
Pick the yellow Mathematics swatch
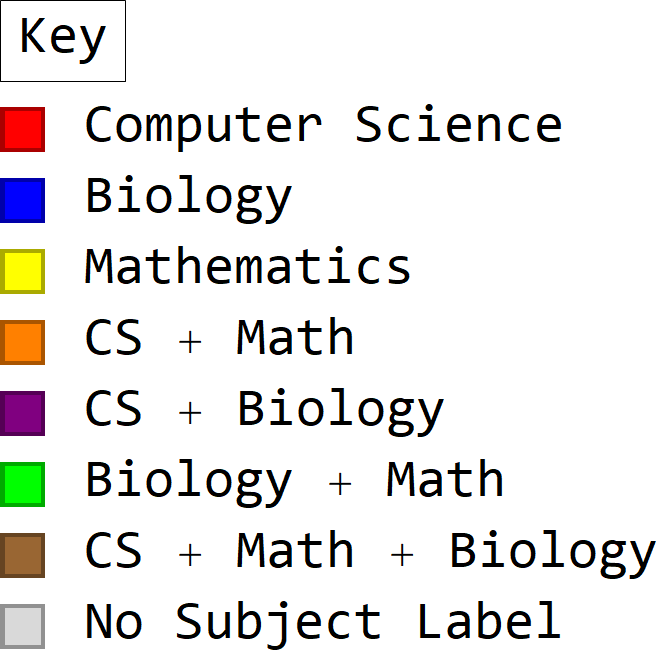coord(23,271)
